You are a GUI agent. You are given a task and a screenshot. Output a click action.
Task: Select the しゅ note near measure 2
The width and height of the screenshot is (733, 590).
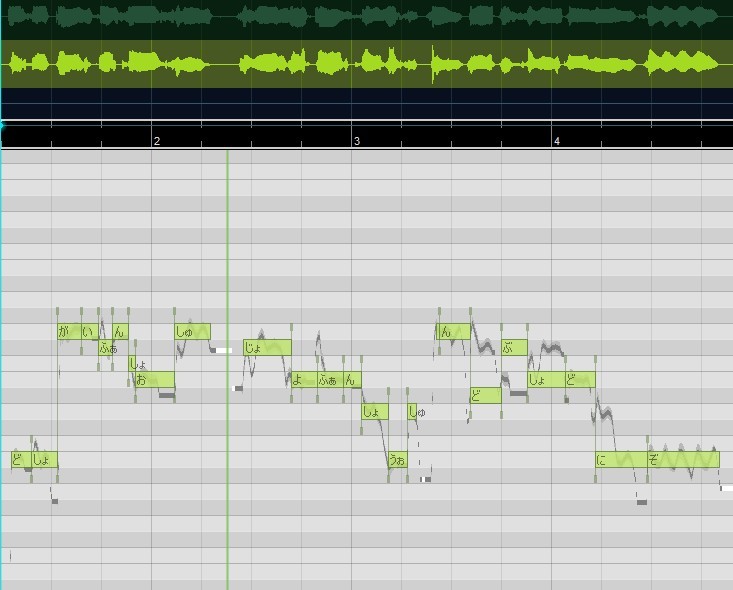[193, 331]
